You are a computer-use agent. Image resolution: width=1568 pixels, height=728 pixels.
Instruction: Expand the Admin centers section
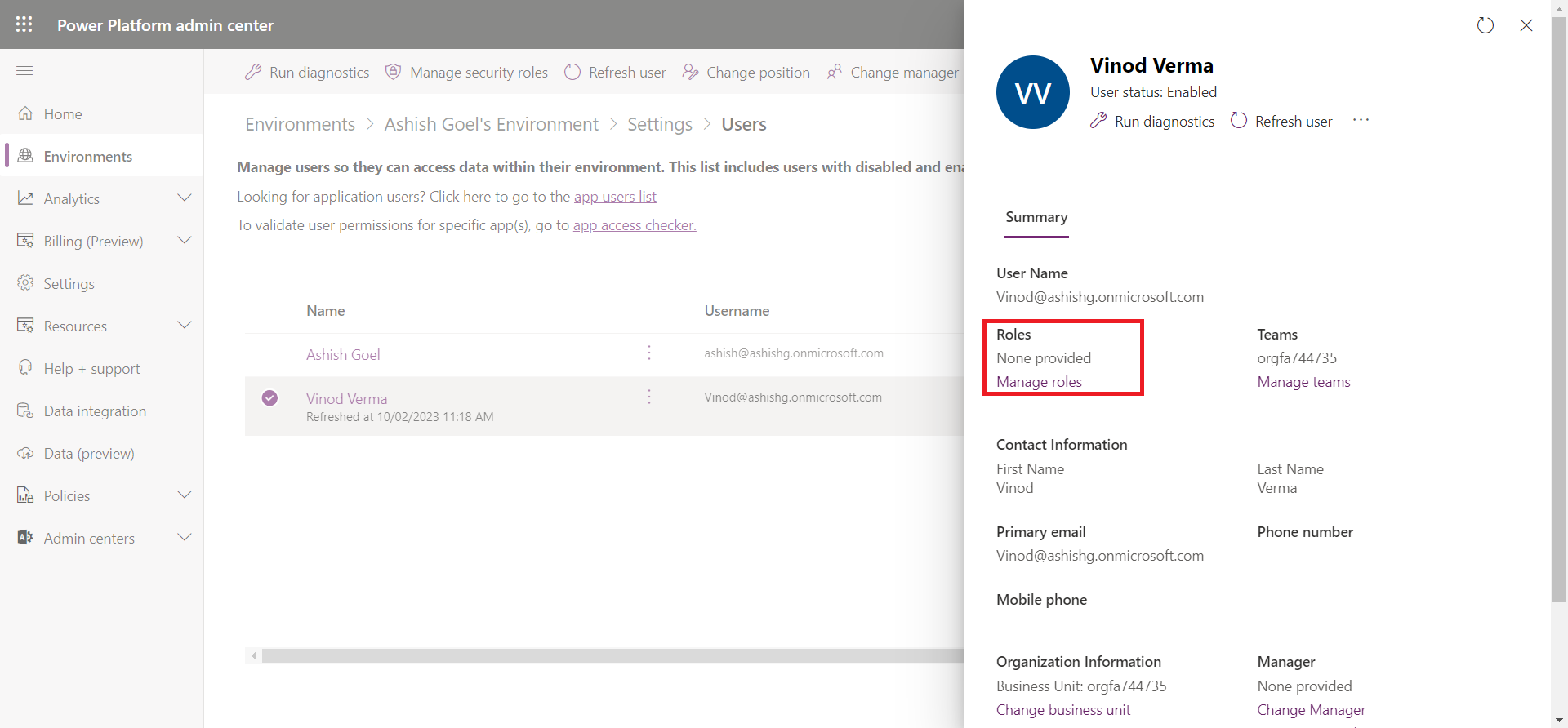click(185, 538)
